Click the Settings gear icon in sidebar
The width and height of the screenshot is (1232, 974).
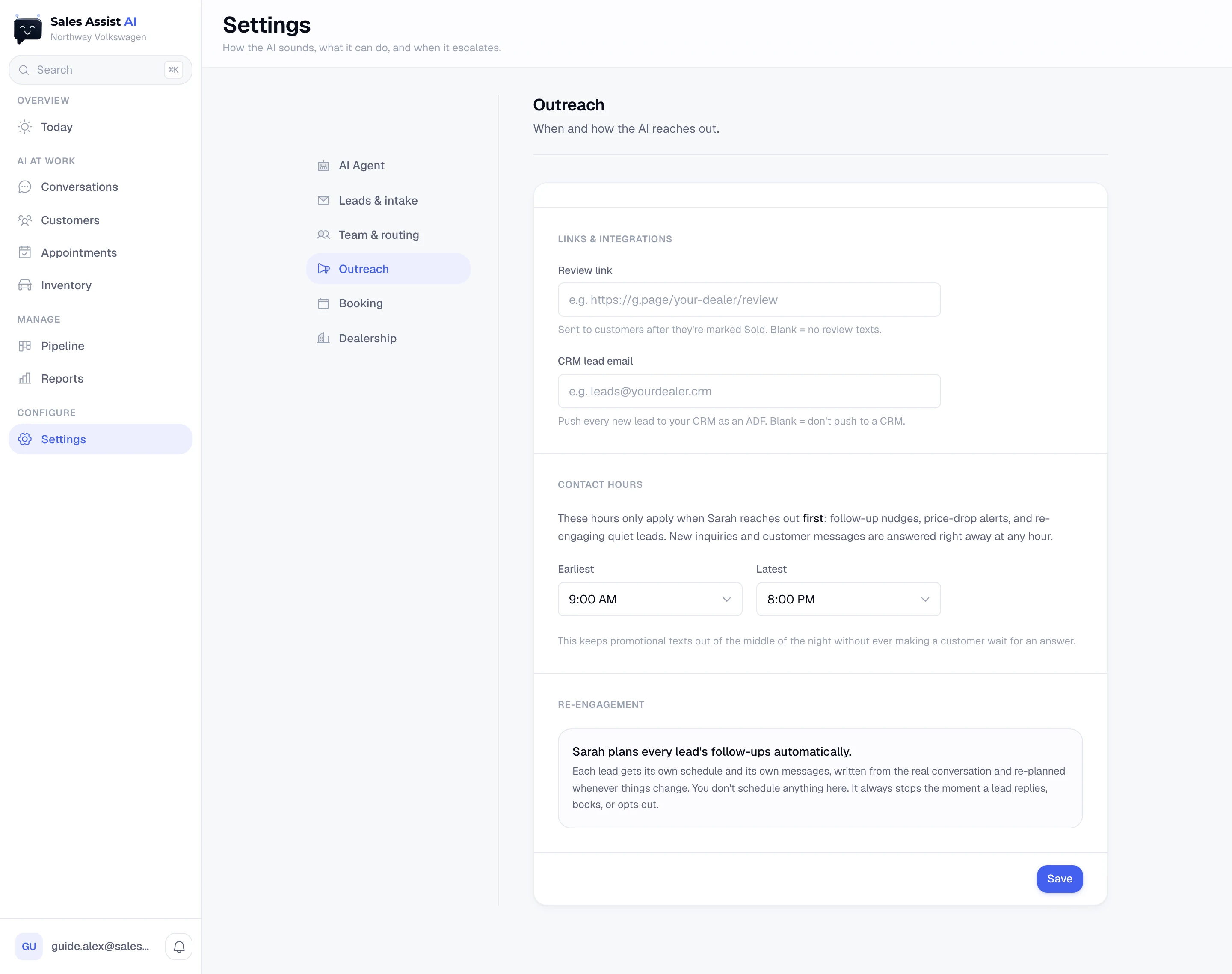[x=24, y=439]
